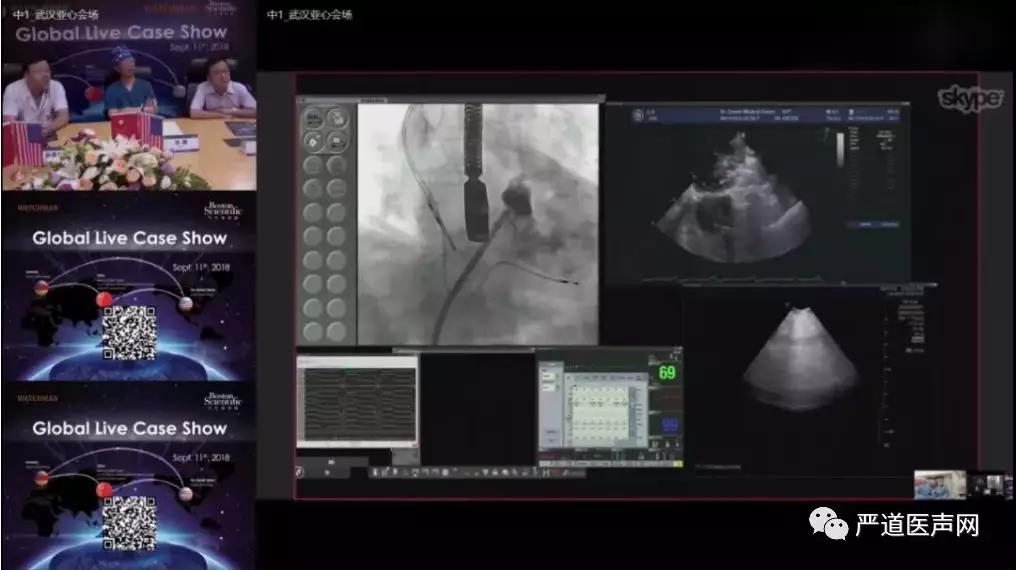The height and width of the screenshot is (570, 1016).
Task: Click the top-left icon in the fluoroscopy tool palette
Action: coord(314,118)
